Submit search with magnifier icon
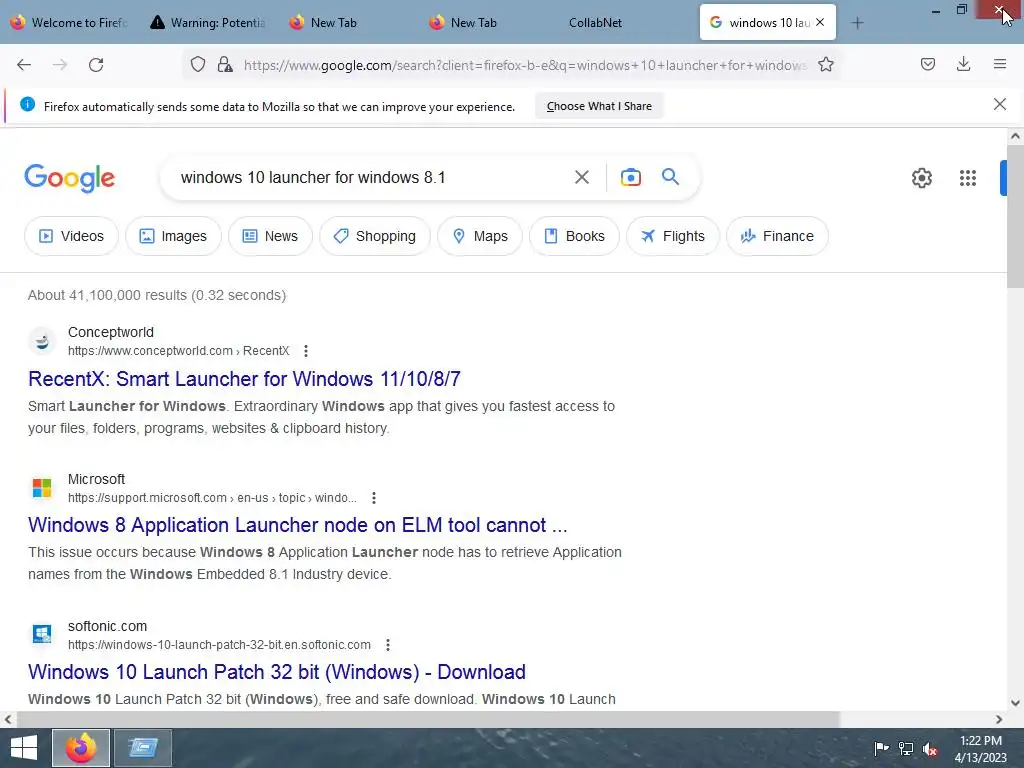Image resolution: width=1024 pixels, height=768 pixels. click(x=670, y=176)
